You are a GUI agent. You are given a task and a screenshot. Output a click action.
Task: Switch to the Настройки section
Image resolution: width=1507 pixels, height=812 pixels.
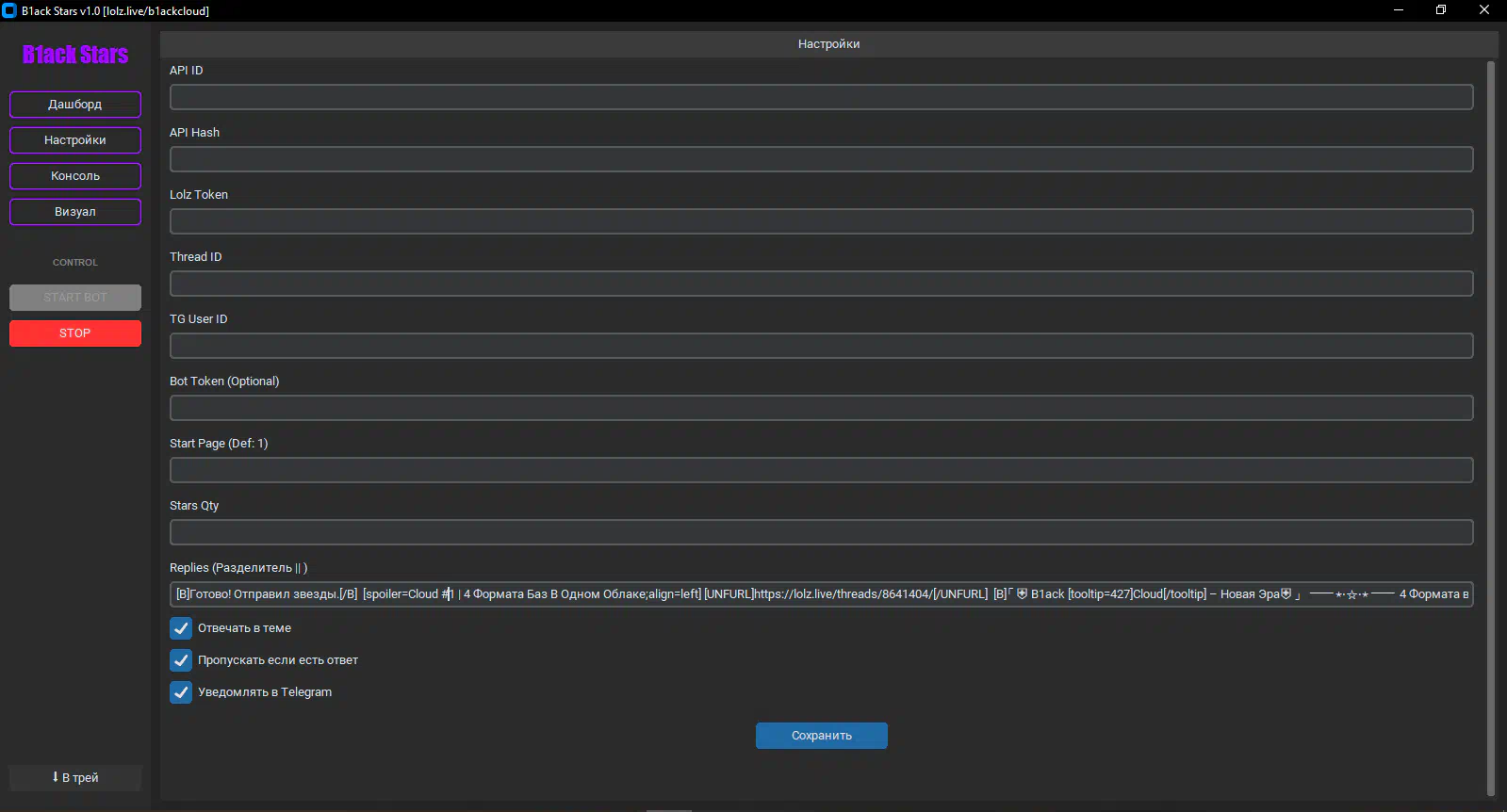click(75, 140)
